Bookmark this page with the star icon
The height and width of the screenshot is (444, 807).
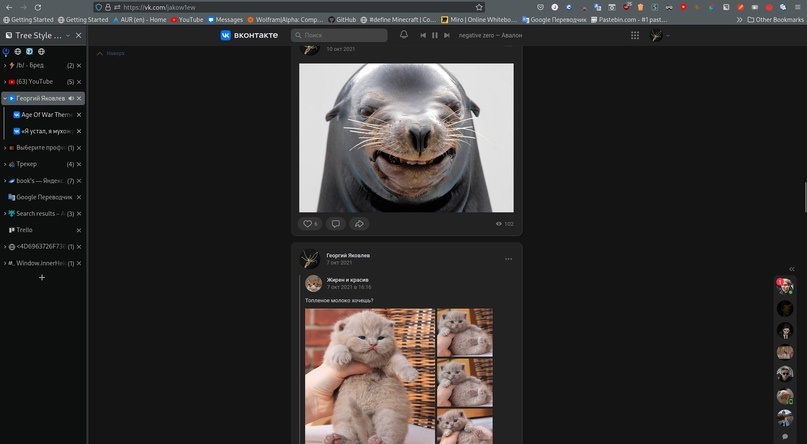[479, 7]
